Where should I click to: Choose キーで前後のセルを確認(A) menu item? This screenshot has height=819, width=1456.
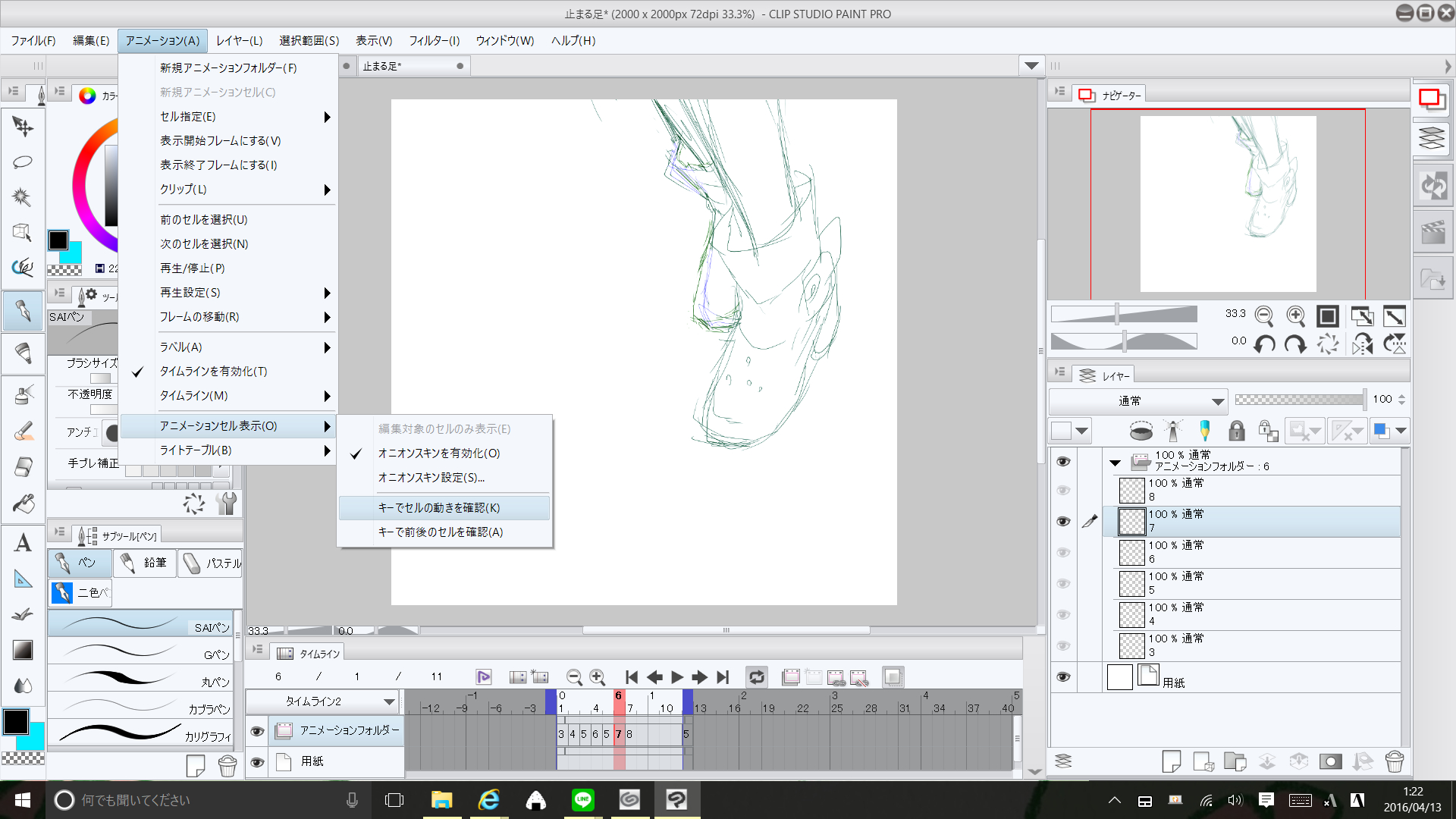coord(441,532)
